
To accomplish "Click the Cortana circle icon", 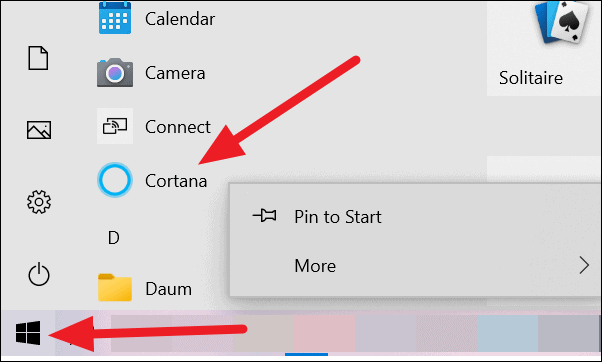I will tap(115, 180).
